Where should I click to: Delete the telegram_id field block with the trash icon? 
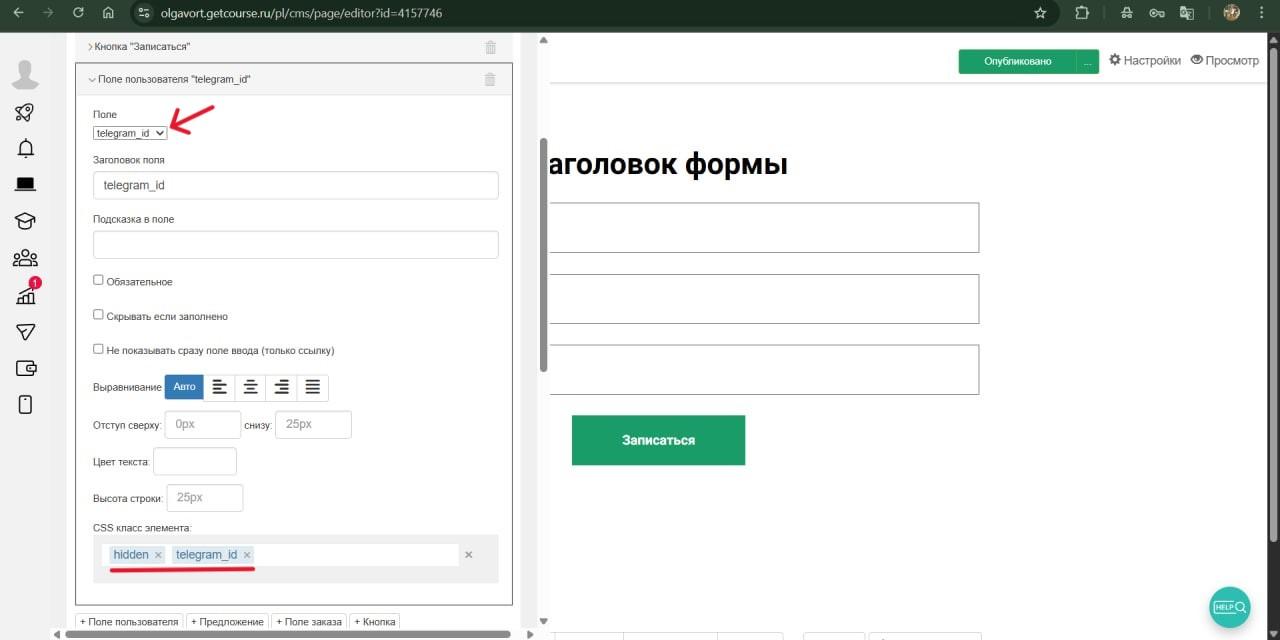490,80
